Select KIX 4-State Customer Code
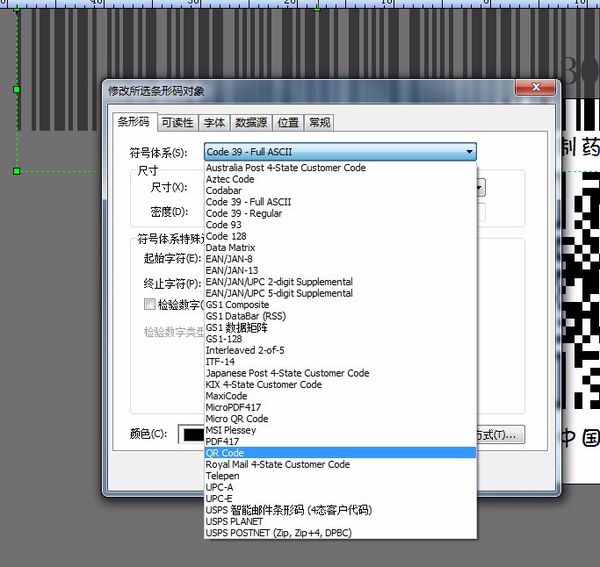The width and height of the screenshot is (600, 567). [340, 385]
